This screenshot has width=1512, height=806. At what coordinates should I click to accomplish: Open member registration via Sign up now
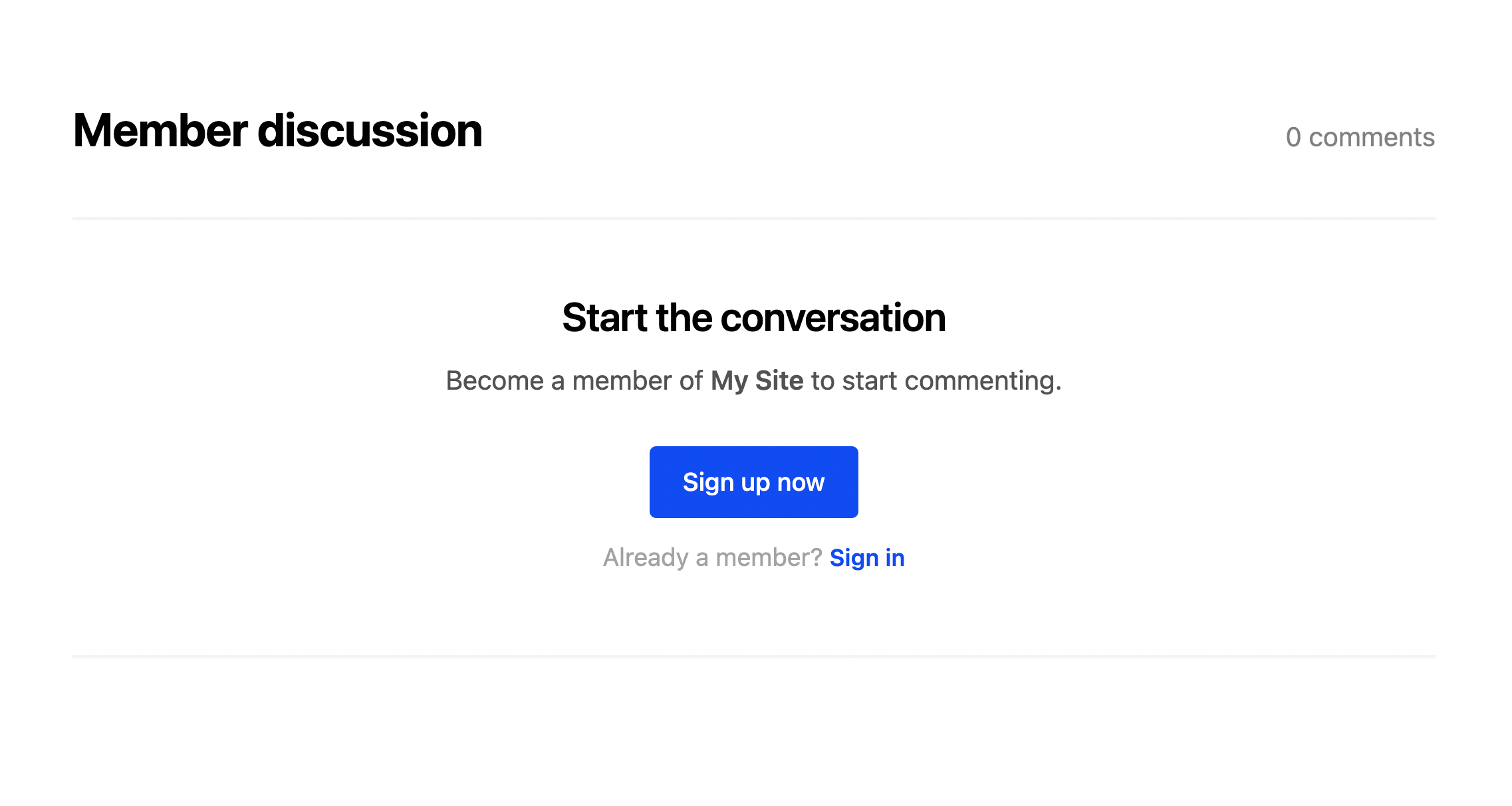753,481
